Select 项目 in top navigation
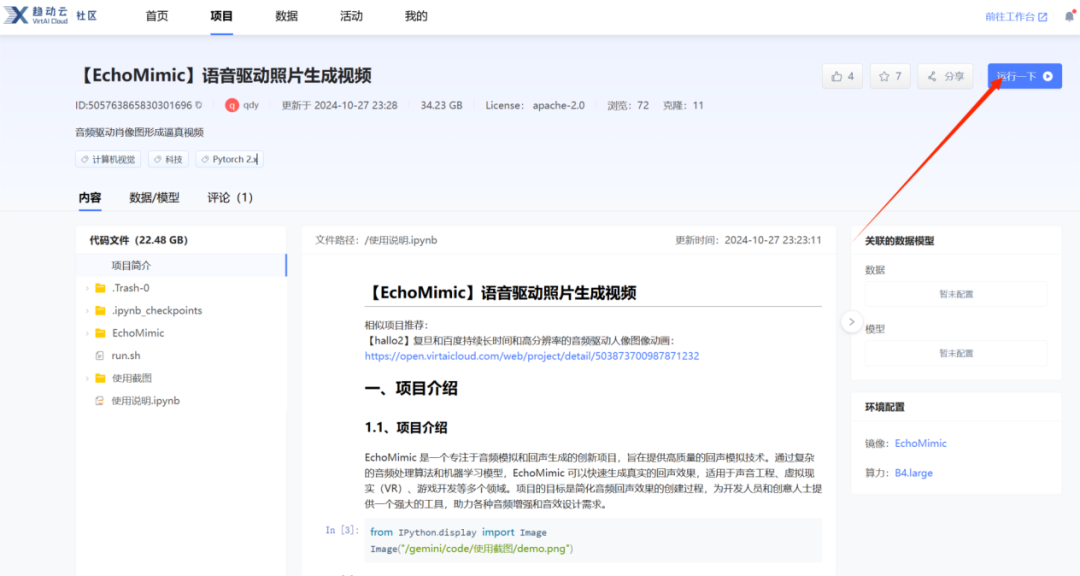This screenshot has height=576, width=1080. pos(222,16)
